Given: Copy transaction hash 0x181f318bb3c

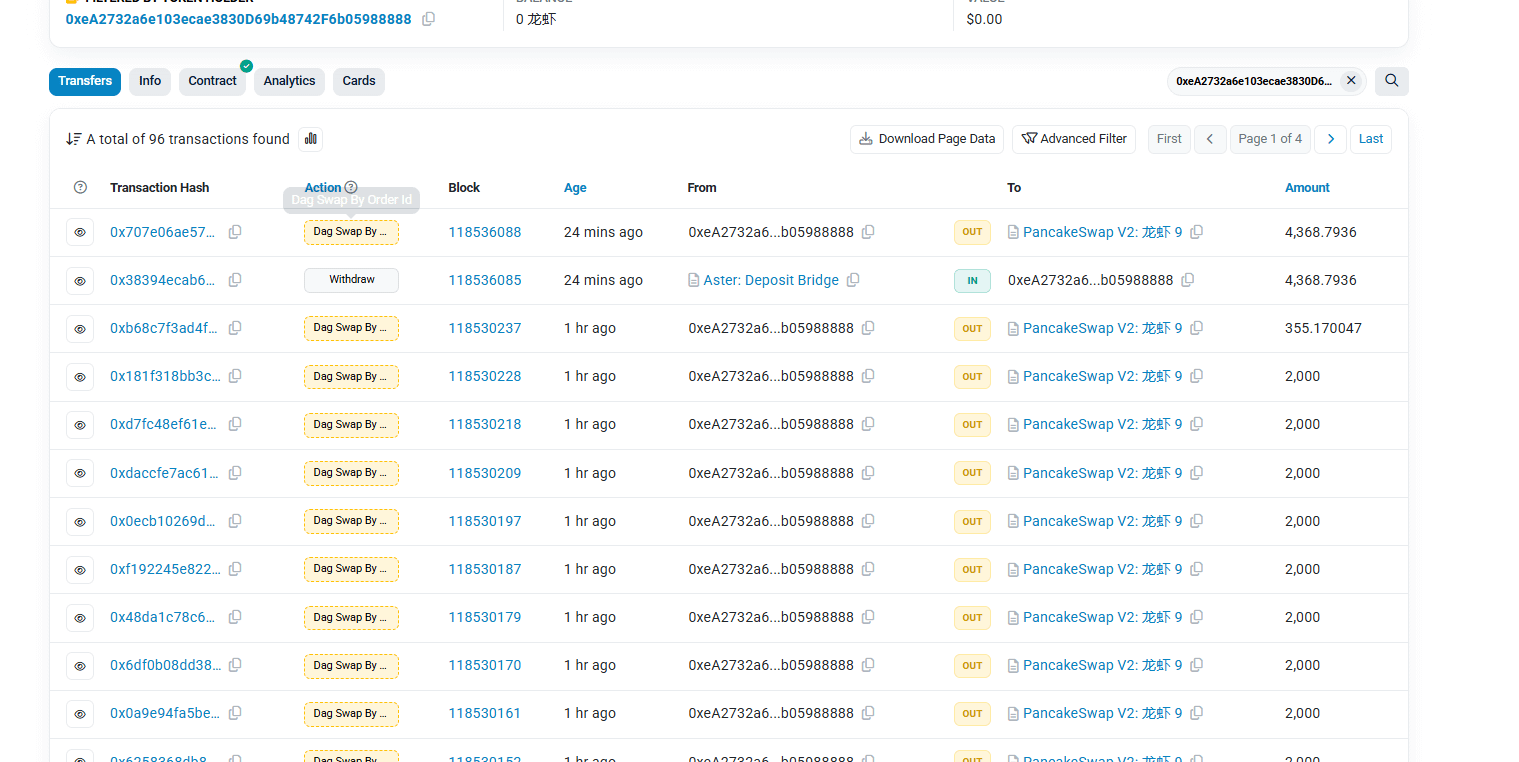Looking at the screenshot, I should pyautogui.click(x=235, y=376).
